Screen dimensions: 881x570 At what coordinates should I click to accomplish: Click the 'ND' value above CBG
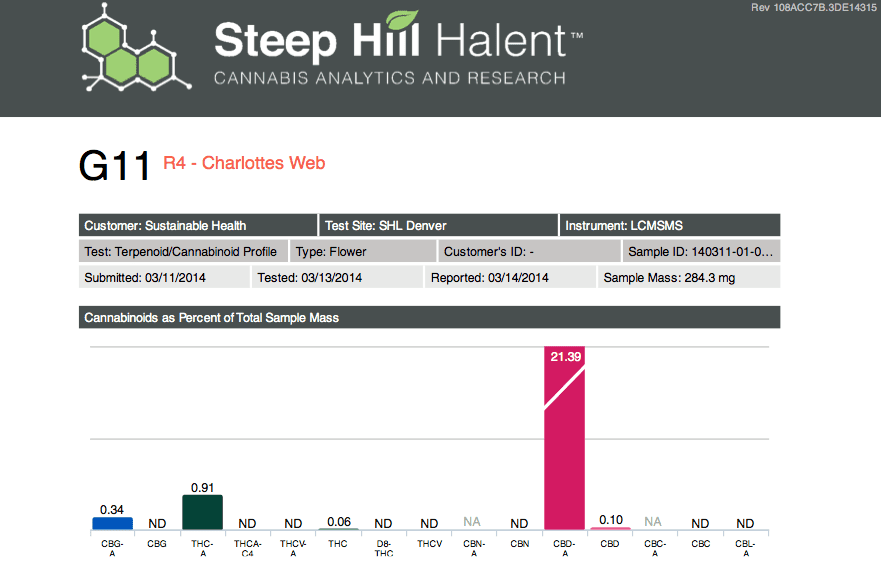pos(157,523)
